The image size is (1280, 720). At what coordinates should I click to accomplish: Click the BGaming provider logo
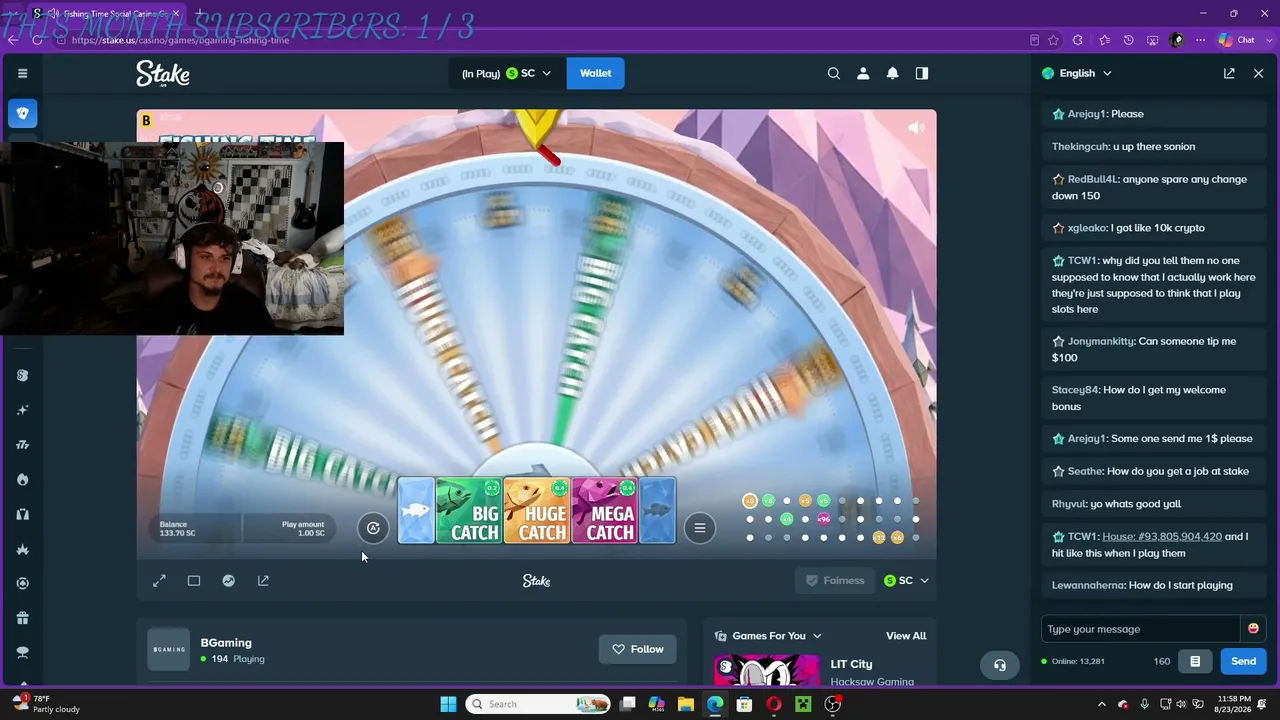point(168,649)
